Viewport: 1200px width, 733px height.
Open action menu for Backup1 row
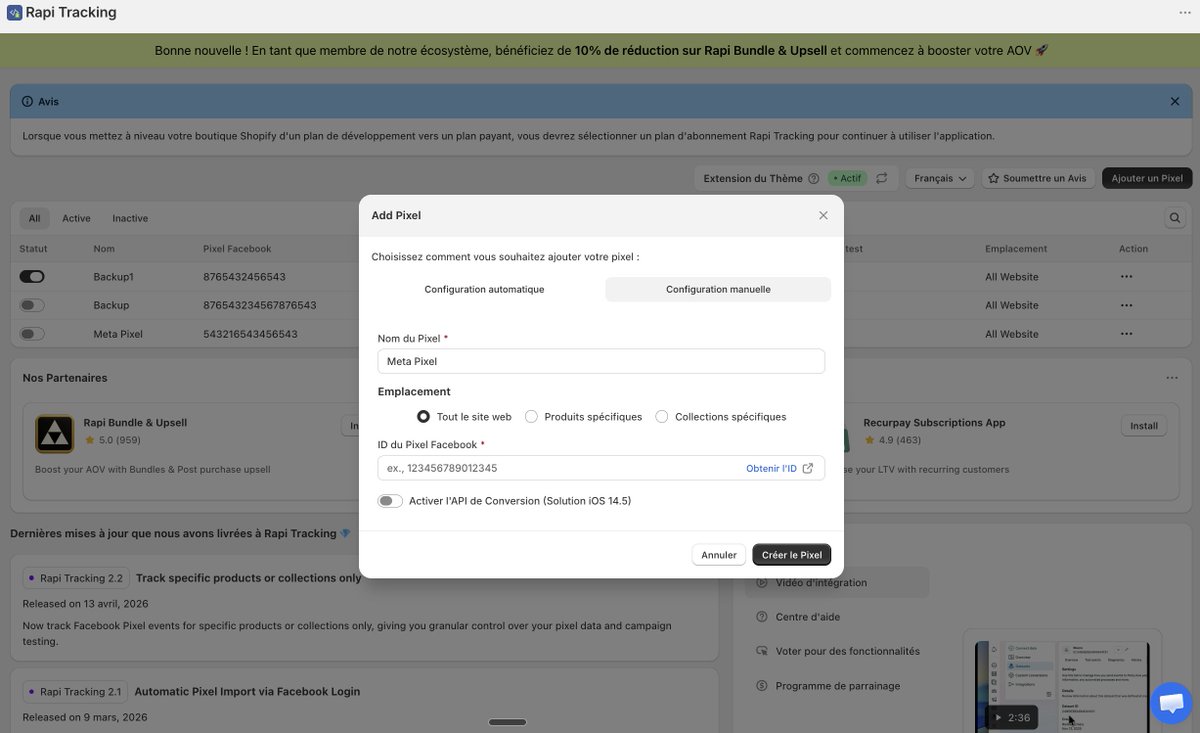(x=1127, y=277)
